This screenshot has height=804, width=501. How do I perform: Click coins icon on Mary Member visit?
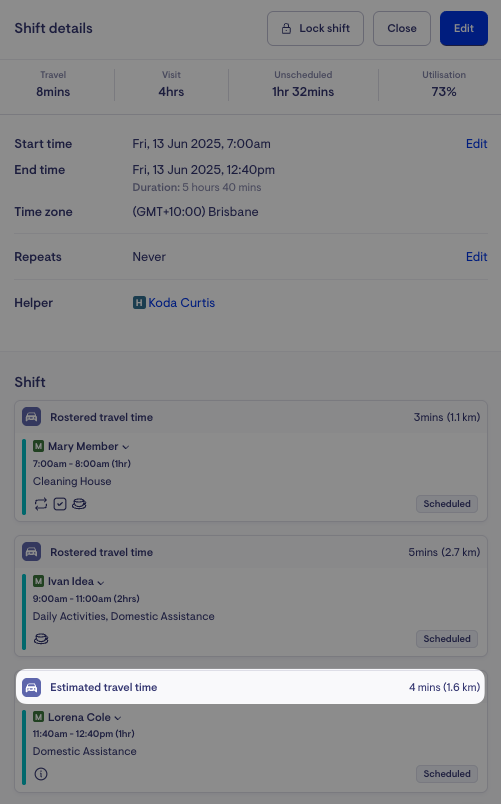[x=79, y=504]
